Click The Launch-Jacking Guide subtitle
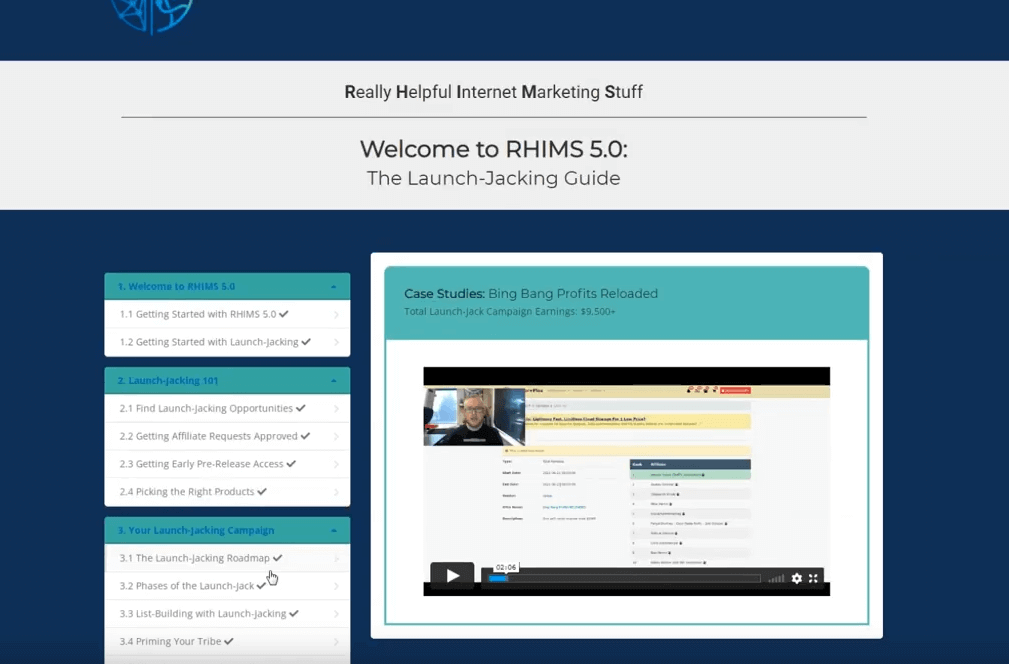Screen dimensions: 1009x664 click(x=494, y=178)
